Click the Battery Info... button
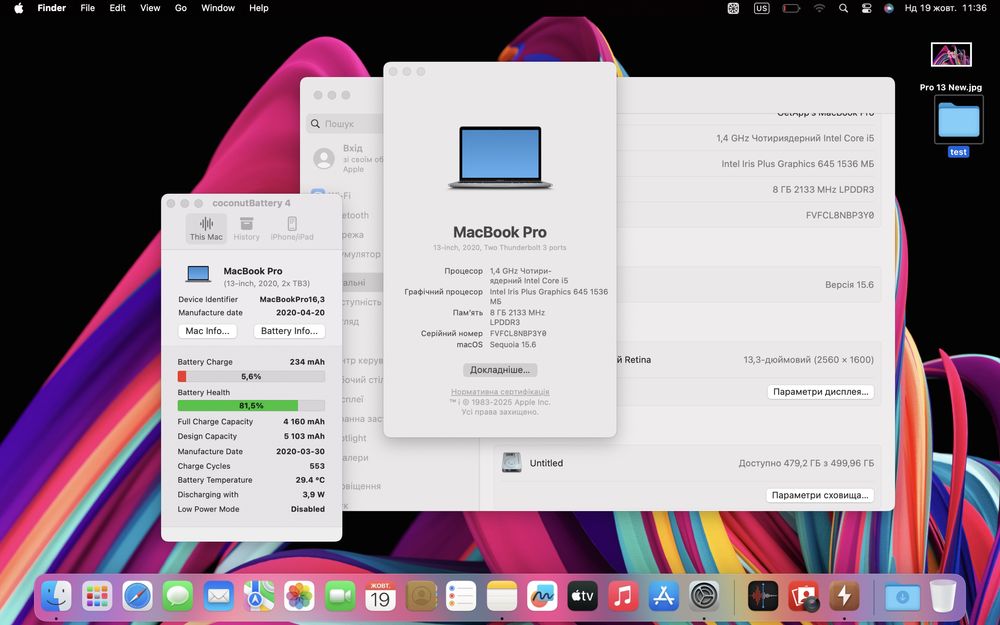Viewport: 1000px width, 625px height. pyautogui.click(x=289, y=331)
